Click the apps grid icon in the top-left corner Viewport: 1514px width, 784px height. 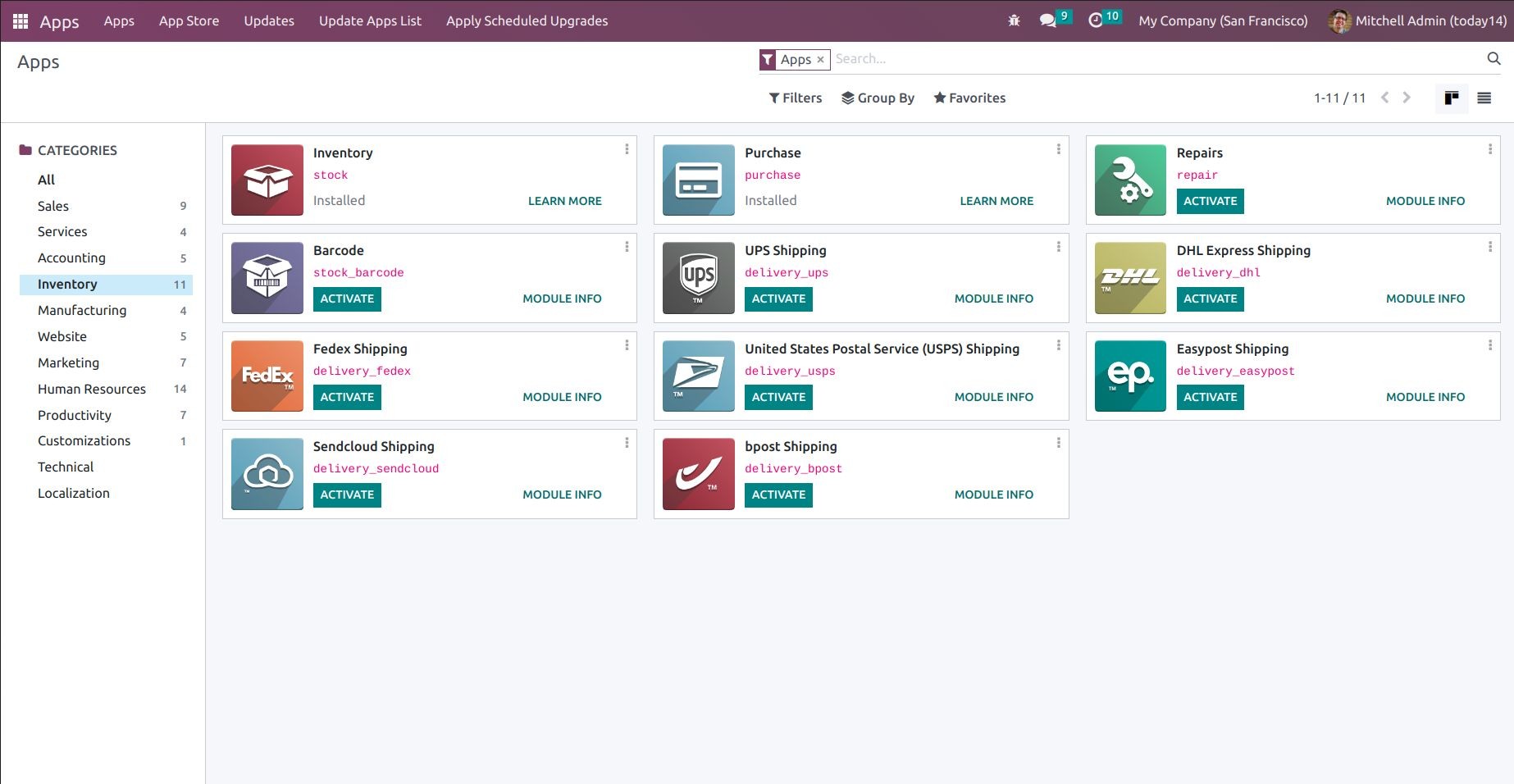(21, 21)
